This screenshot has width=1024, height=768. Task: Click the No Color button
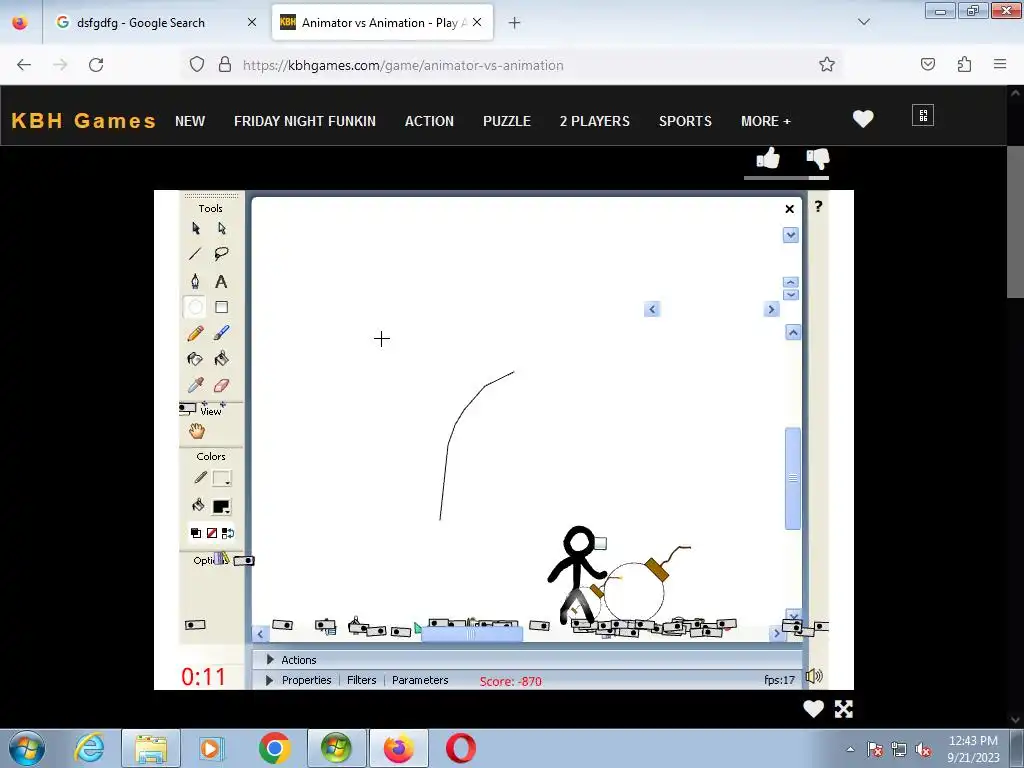point(212,533)
